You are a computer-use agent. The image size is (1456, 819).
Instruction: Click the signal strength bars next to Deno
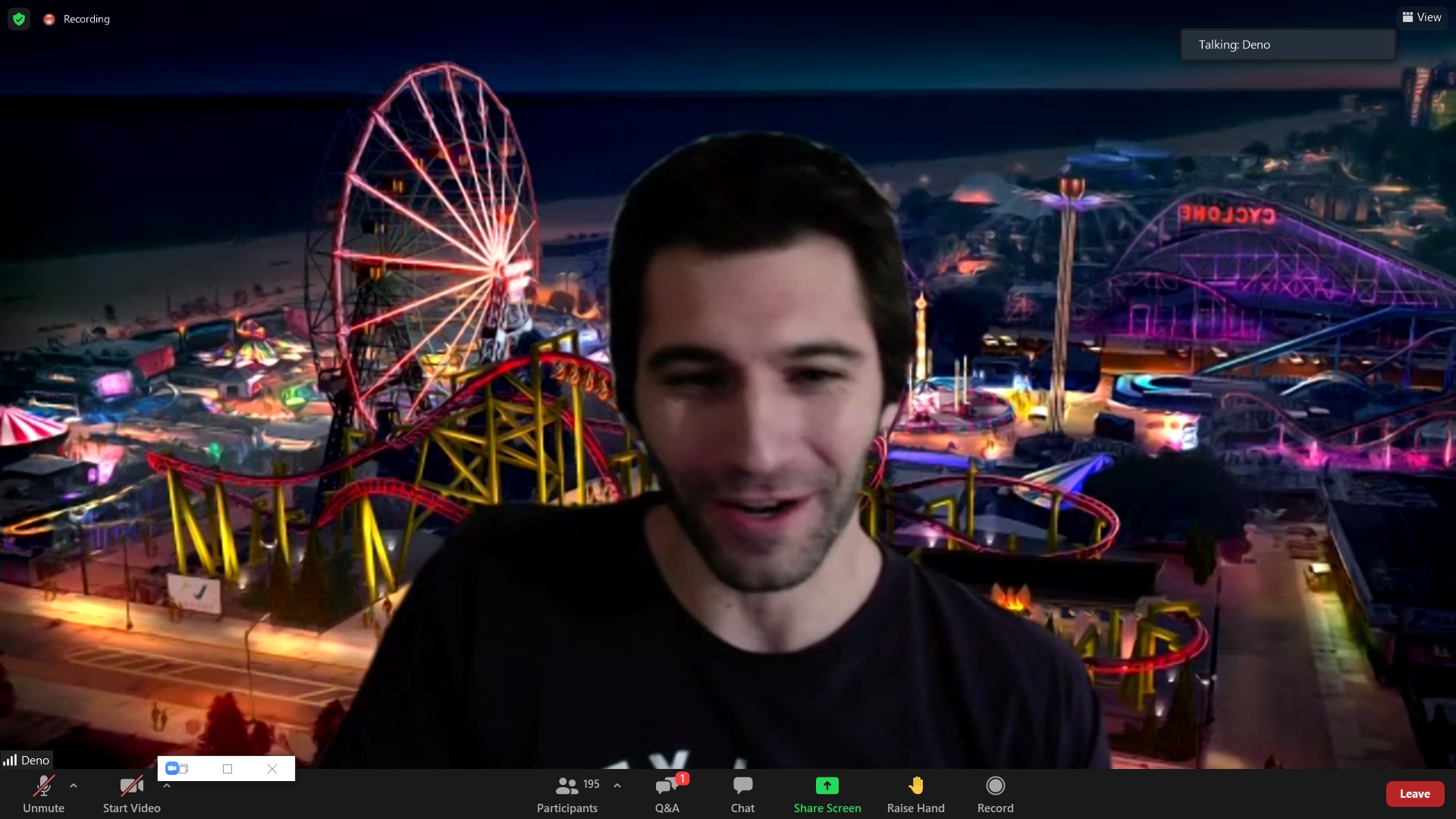(10, 760)
